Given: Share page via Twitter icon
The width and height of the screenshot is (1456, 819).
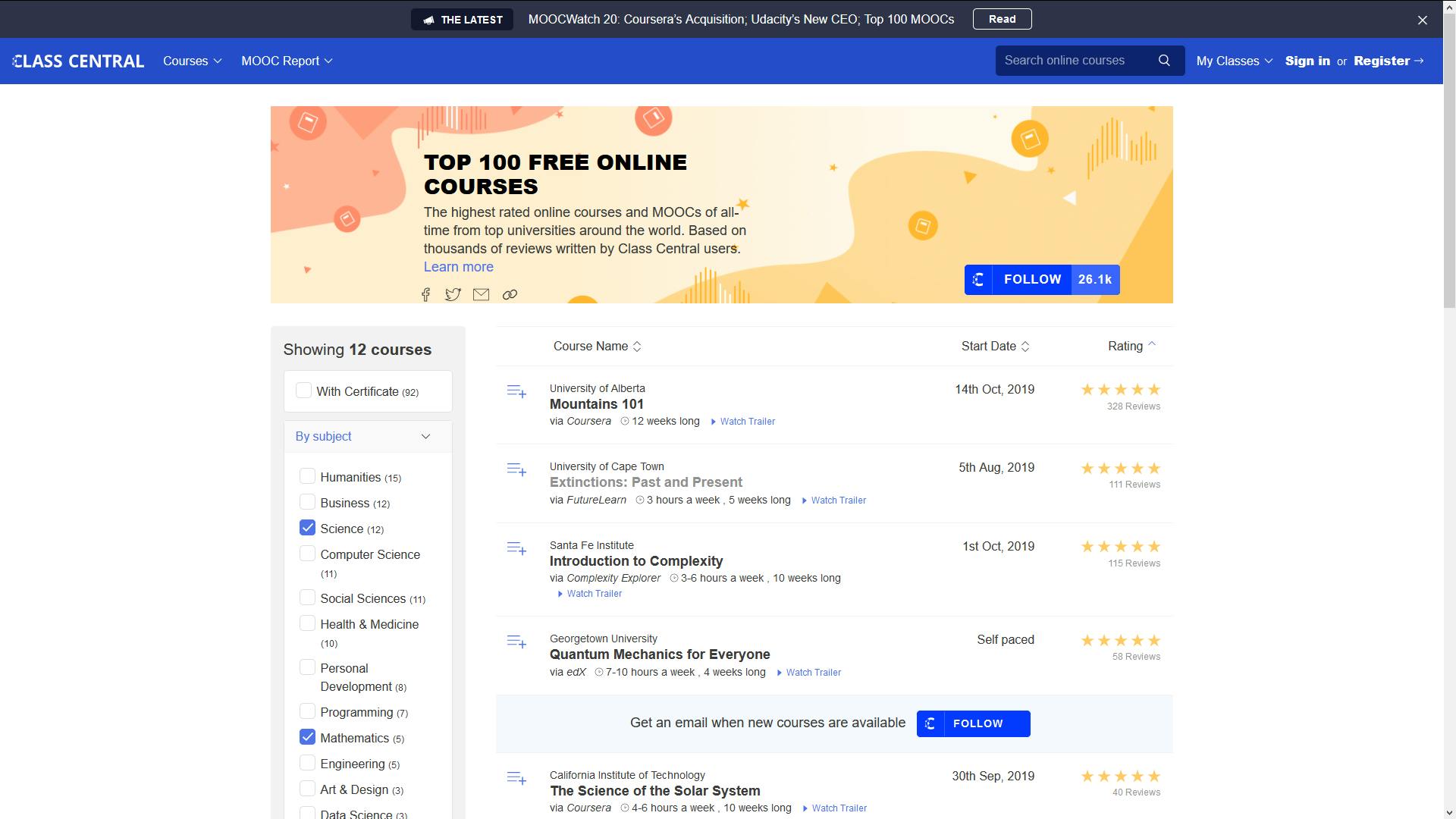Looking at the screenshot, I should click(453, 295).
